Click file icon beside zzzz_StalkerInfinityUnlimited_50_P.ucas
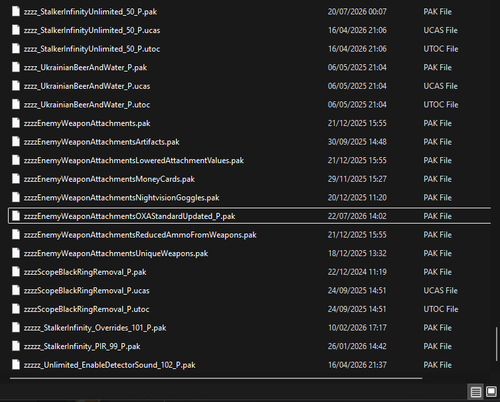The width and height of the screenshot is (500, 402). pos(16,30)
